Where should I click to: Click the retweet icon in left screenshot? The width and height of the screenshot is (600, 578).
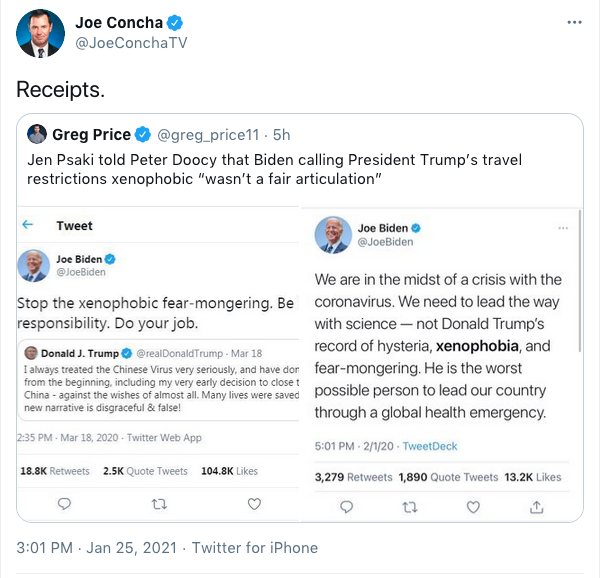click(157, 503)
